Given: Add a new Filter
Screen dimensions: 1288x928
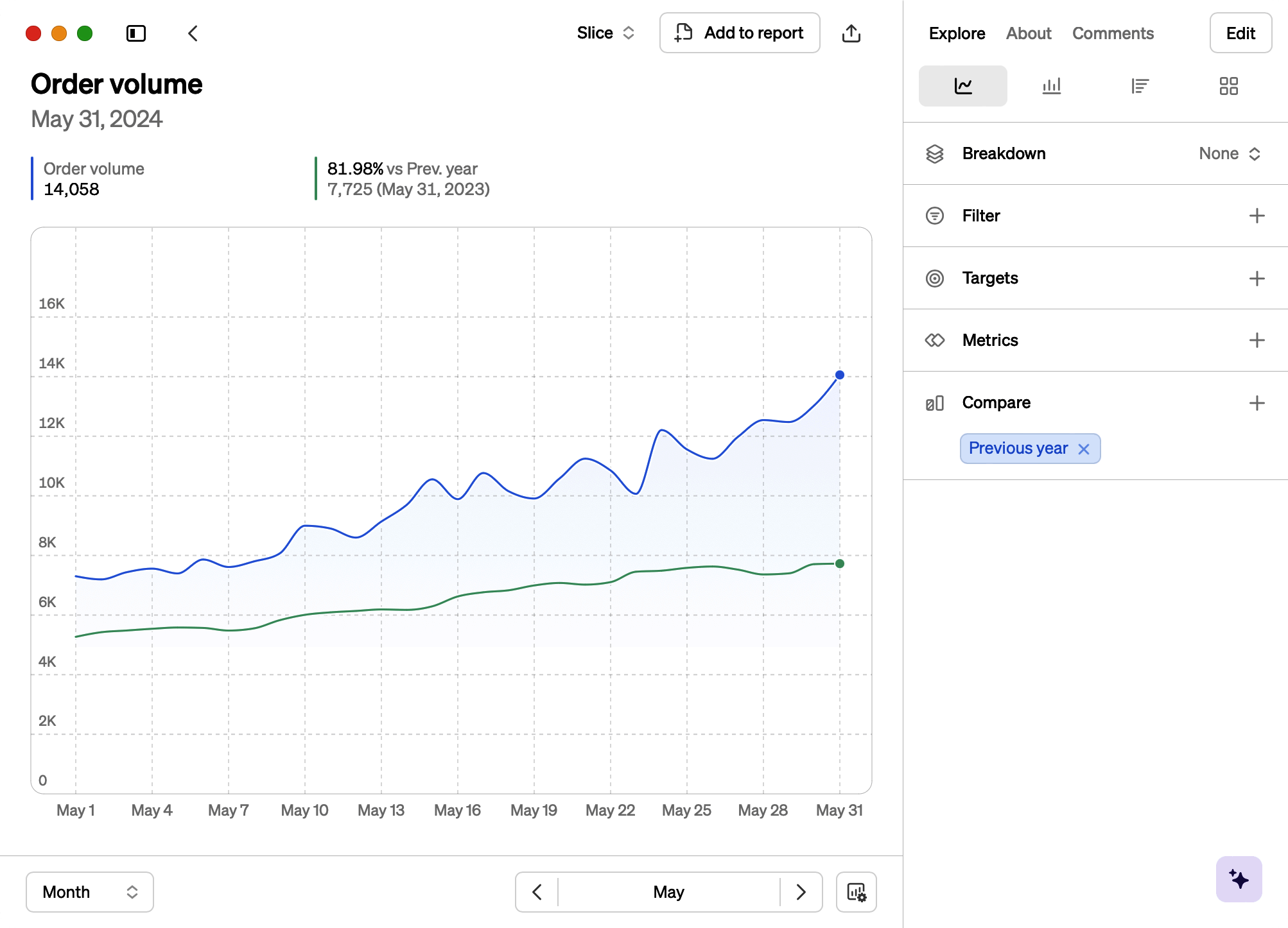Looking at the screenshot, I should 1257,216.
